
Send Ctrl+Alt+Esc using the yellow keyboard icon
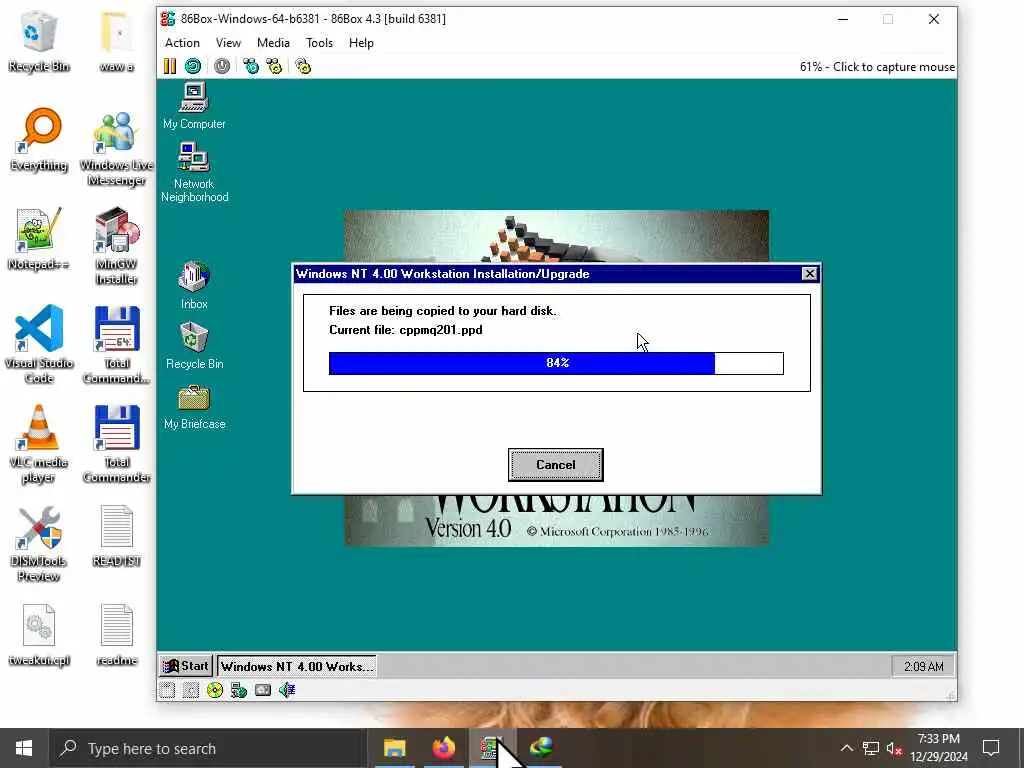274,66
